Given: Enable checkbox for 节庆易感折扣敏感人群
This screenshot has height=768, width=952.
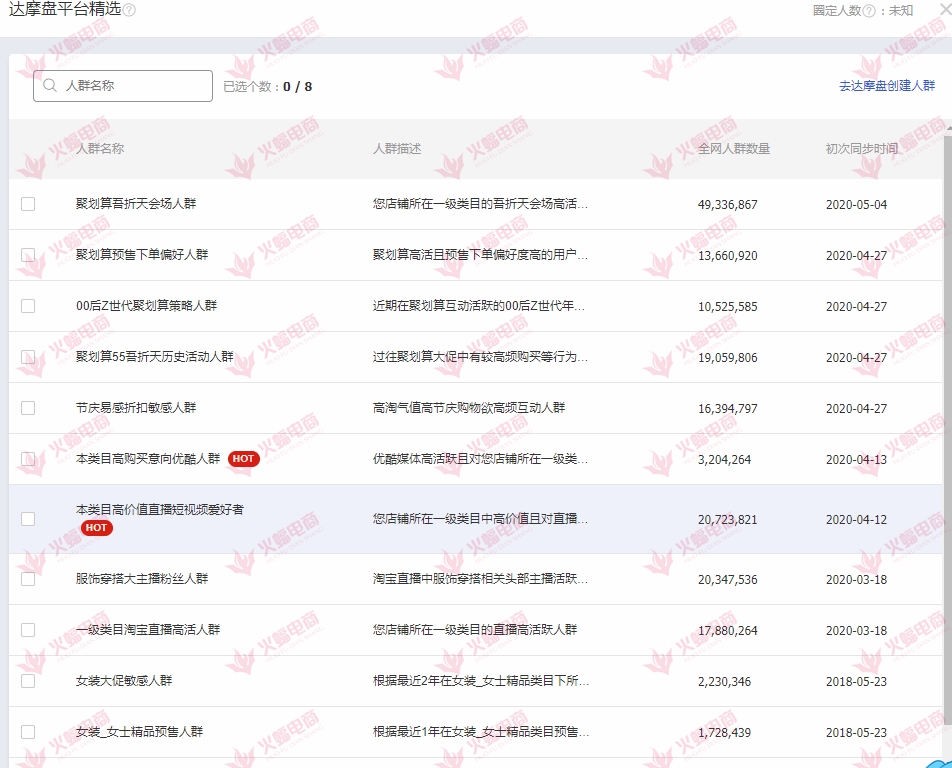Looking at the screenshot, I should 28,408.
